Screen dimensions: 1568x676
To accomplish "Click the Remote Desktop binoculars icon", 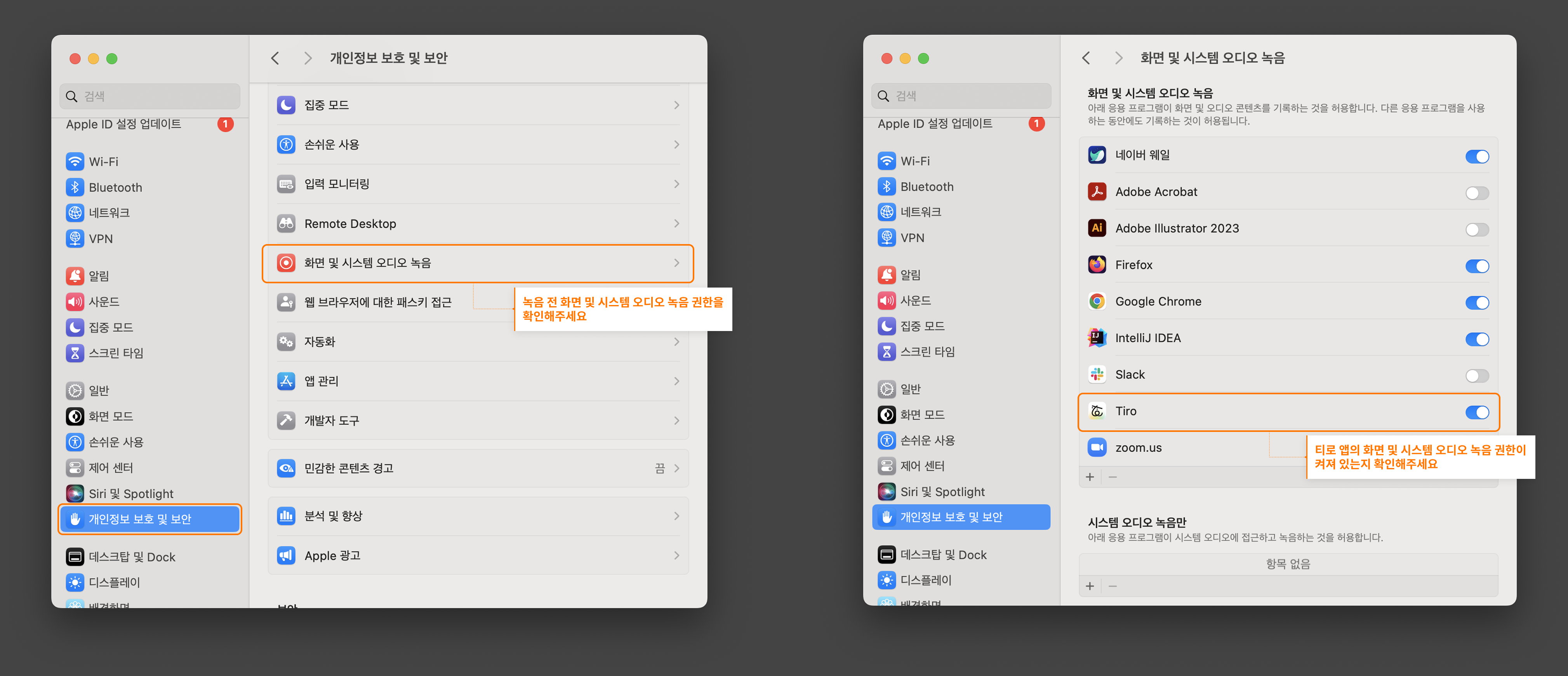I will click(286, 223).
